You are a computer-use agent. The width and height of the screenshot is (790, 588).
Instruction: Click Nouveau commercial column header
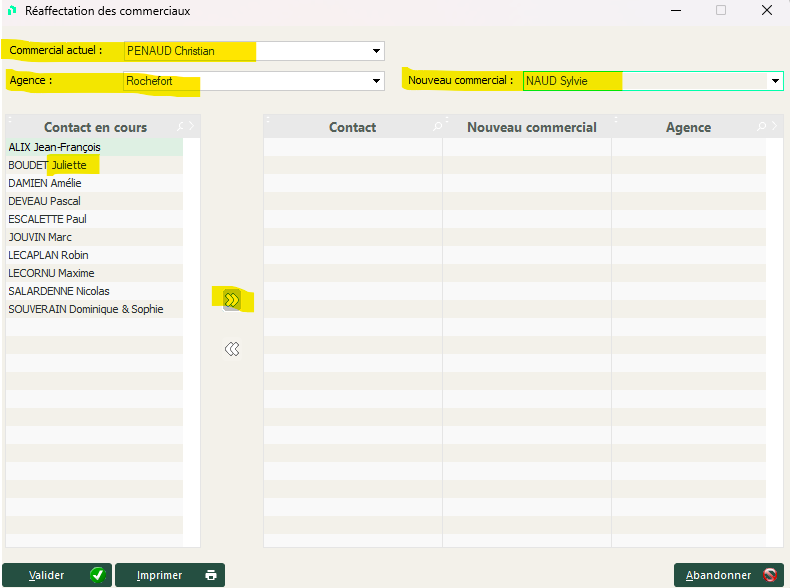[x=532, y=127]
